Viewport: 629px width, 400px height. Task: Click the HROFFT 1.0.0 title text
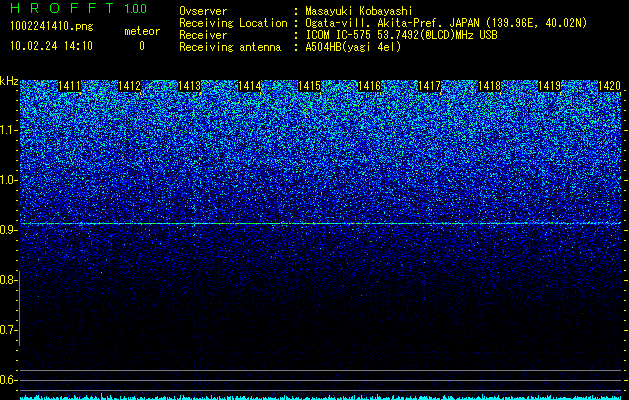[78, 8]
